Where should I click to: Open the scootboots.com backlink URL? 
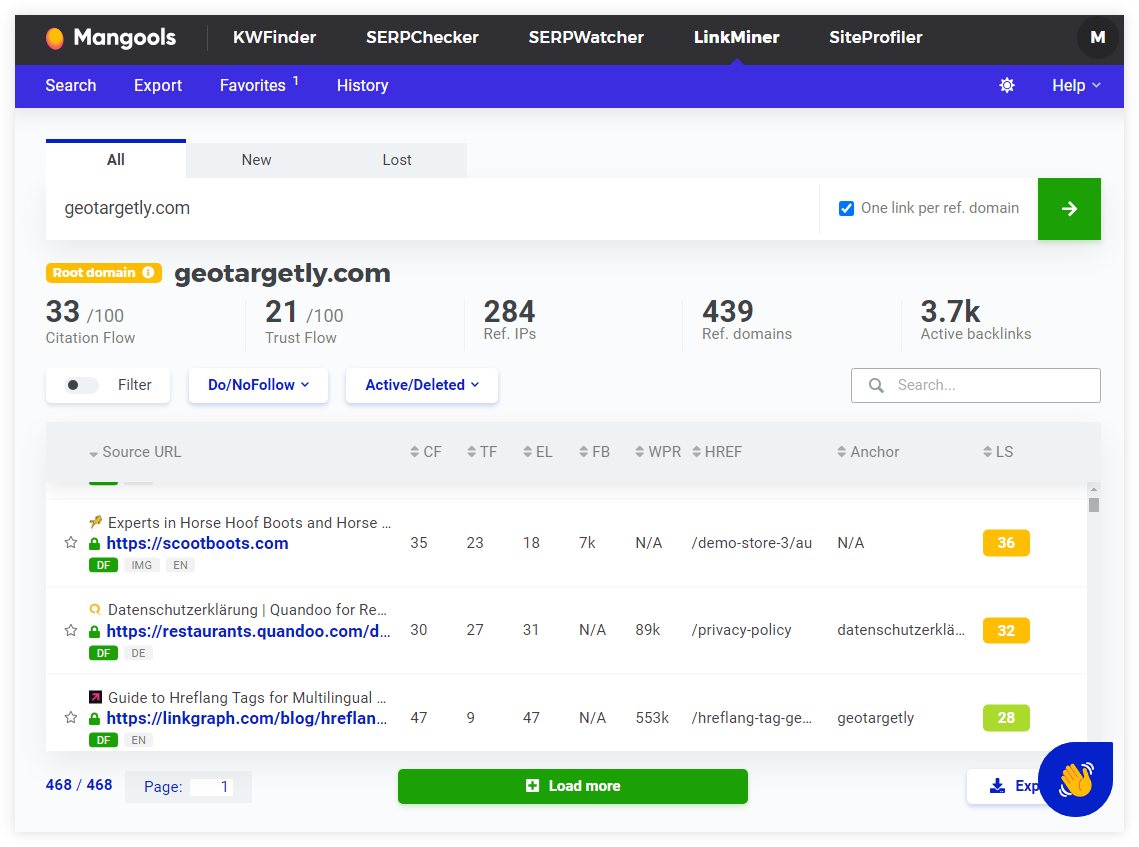click(197, 543)
